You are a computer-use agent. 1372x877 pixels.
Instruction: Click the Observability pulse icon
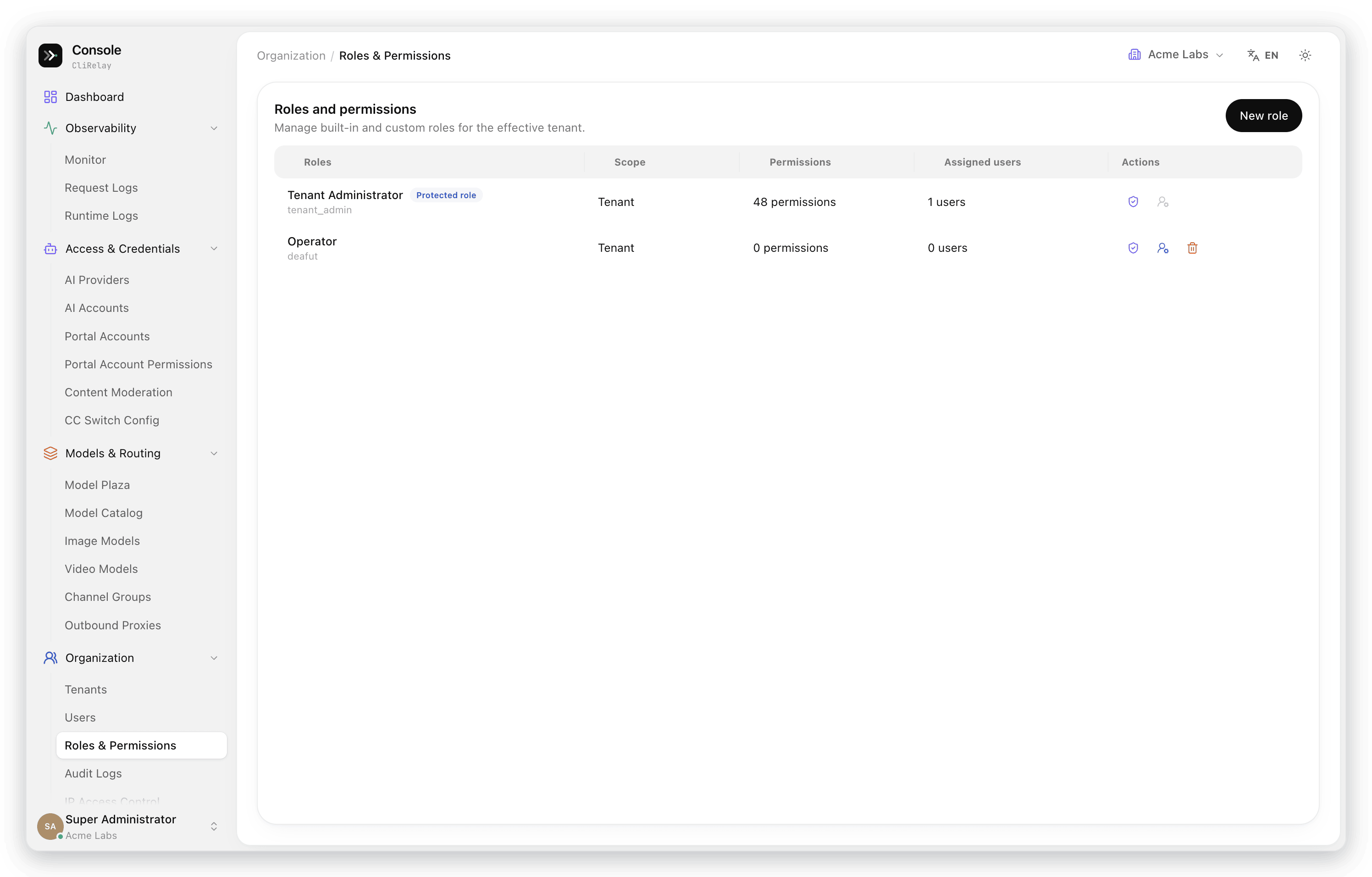point(50,128)
